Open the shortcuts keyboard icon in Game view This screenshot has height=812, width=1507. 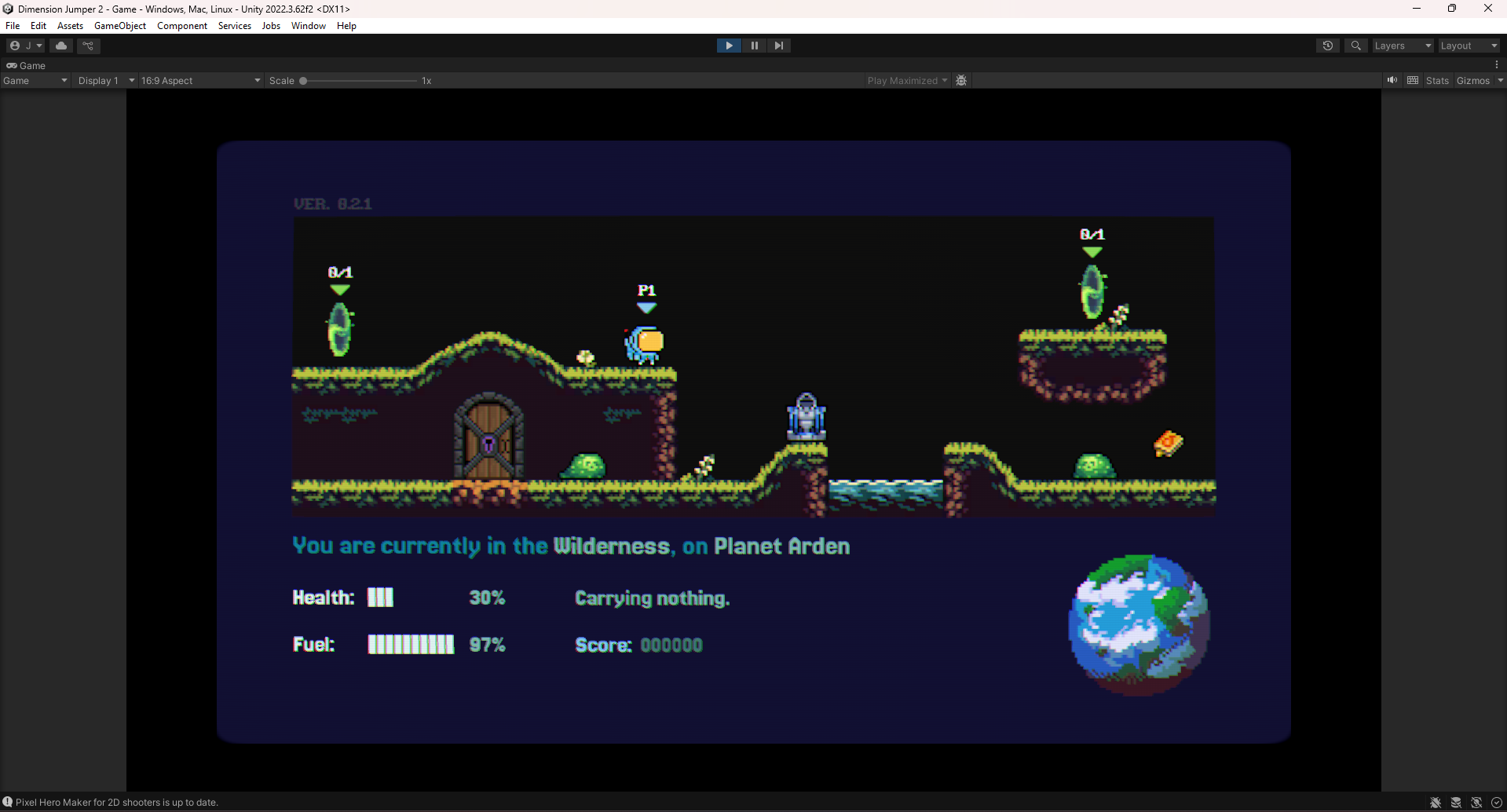[1413, 80]
